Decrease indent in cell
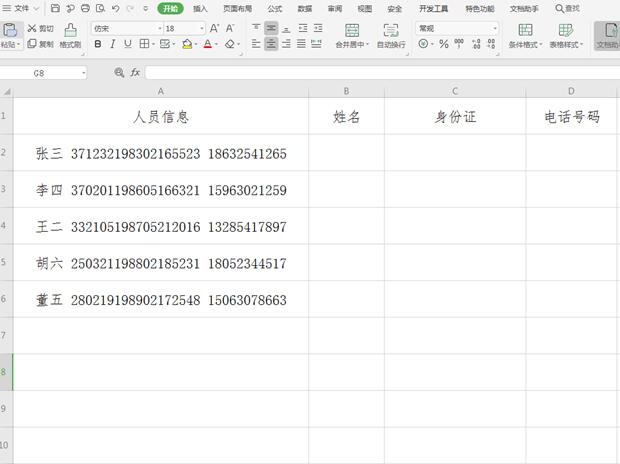620x464 pixels. point(303,28)
